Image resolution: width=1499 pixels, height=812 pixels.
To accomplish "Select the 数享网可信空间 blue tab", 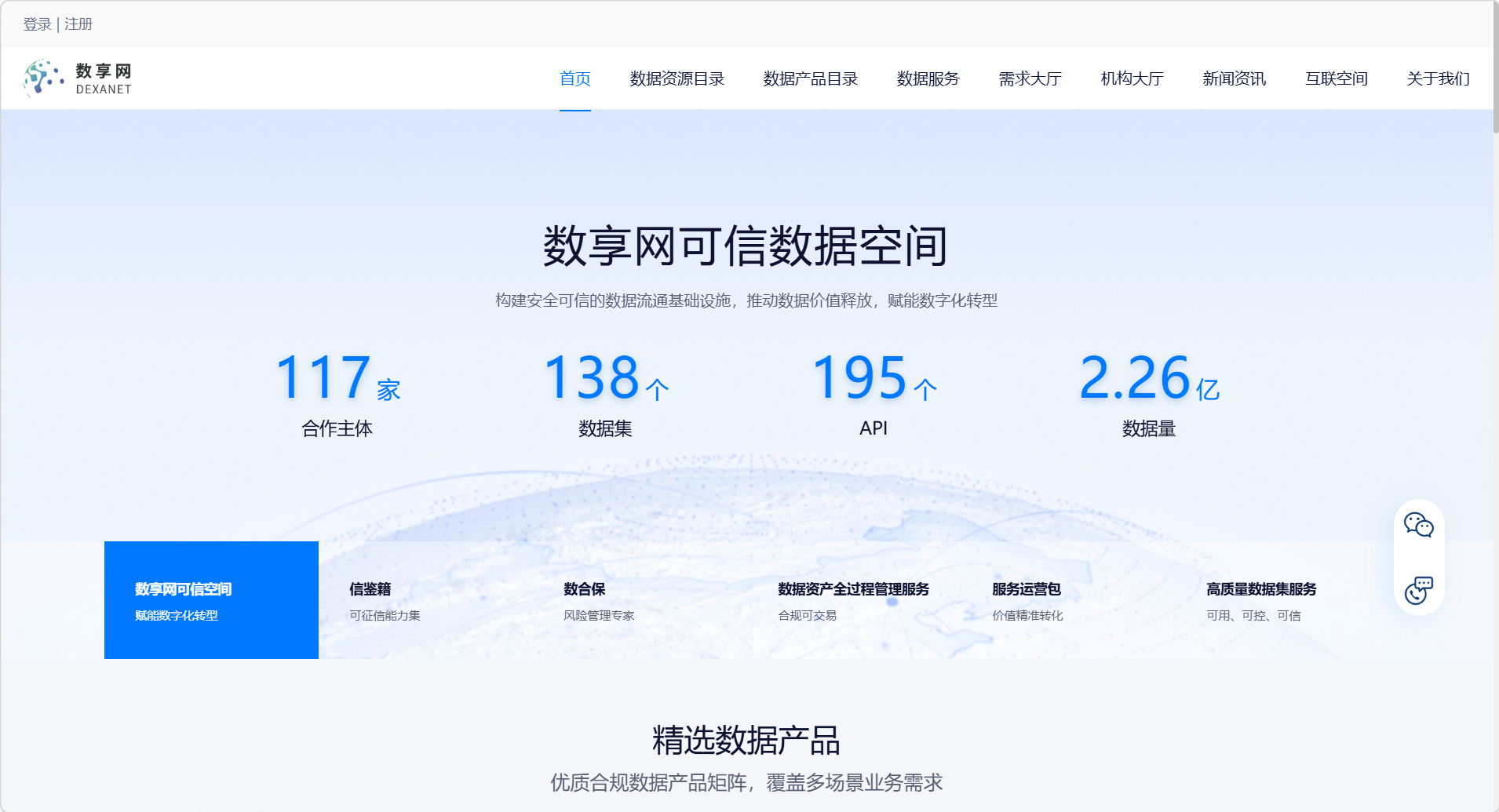I will pos(211,600).
